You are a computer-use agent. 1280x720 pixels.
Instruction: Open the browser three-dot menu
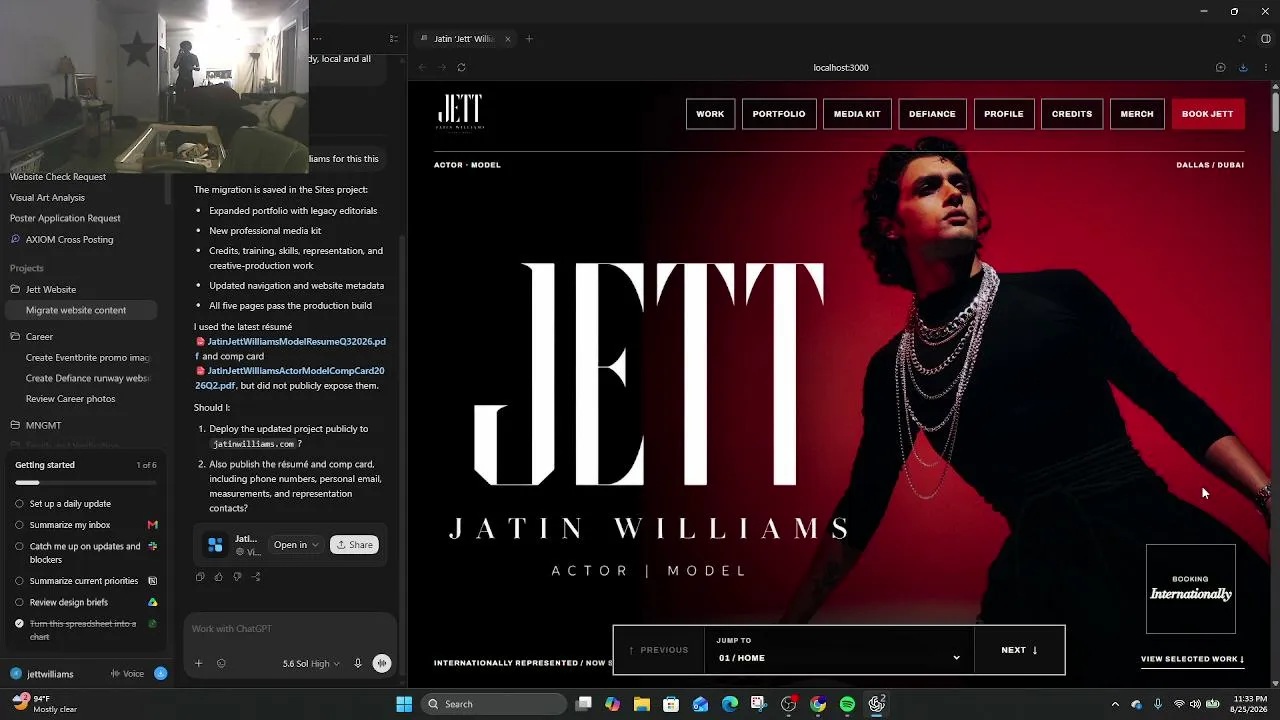(1266, 67)
